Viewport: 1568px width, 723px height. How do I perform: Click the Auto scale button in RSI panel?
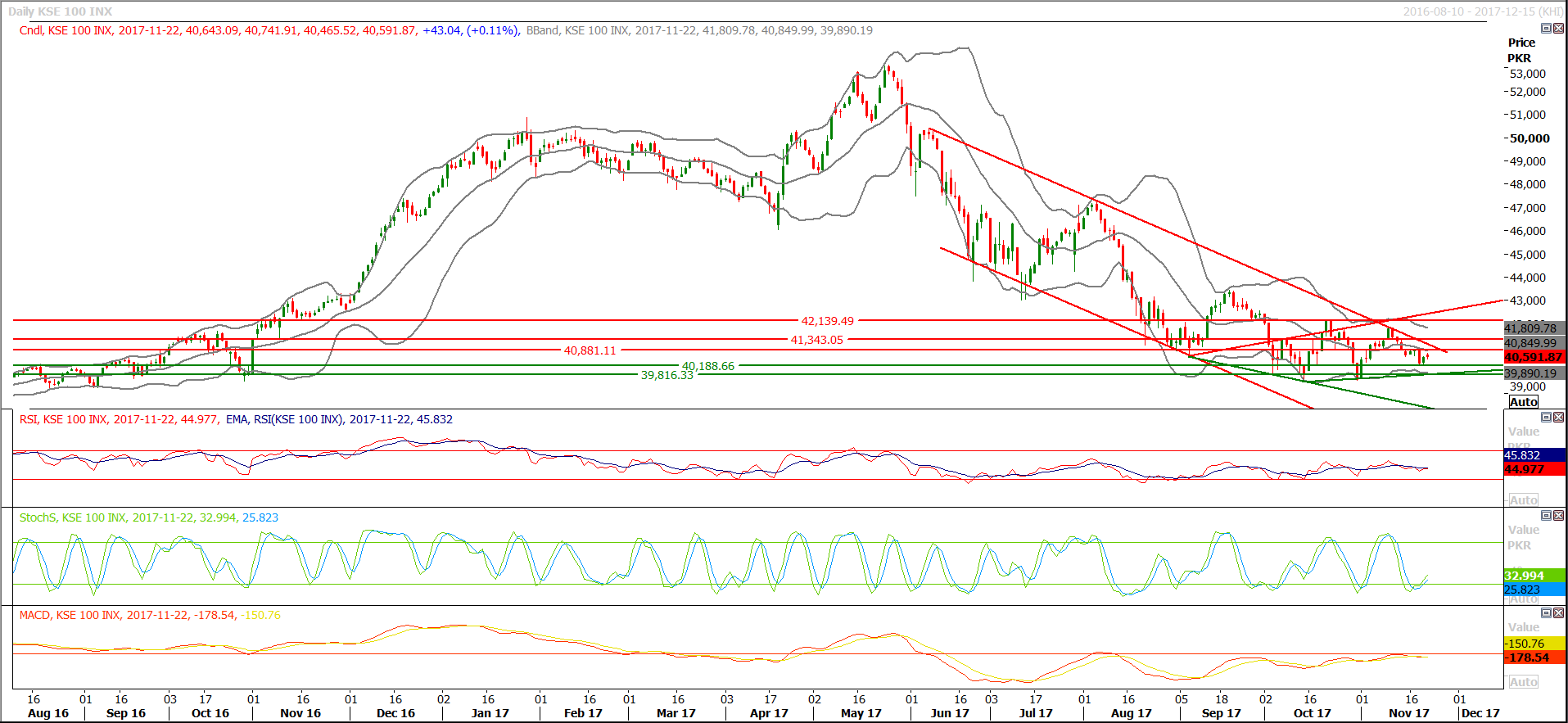click(1523, 500)
